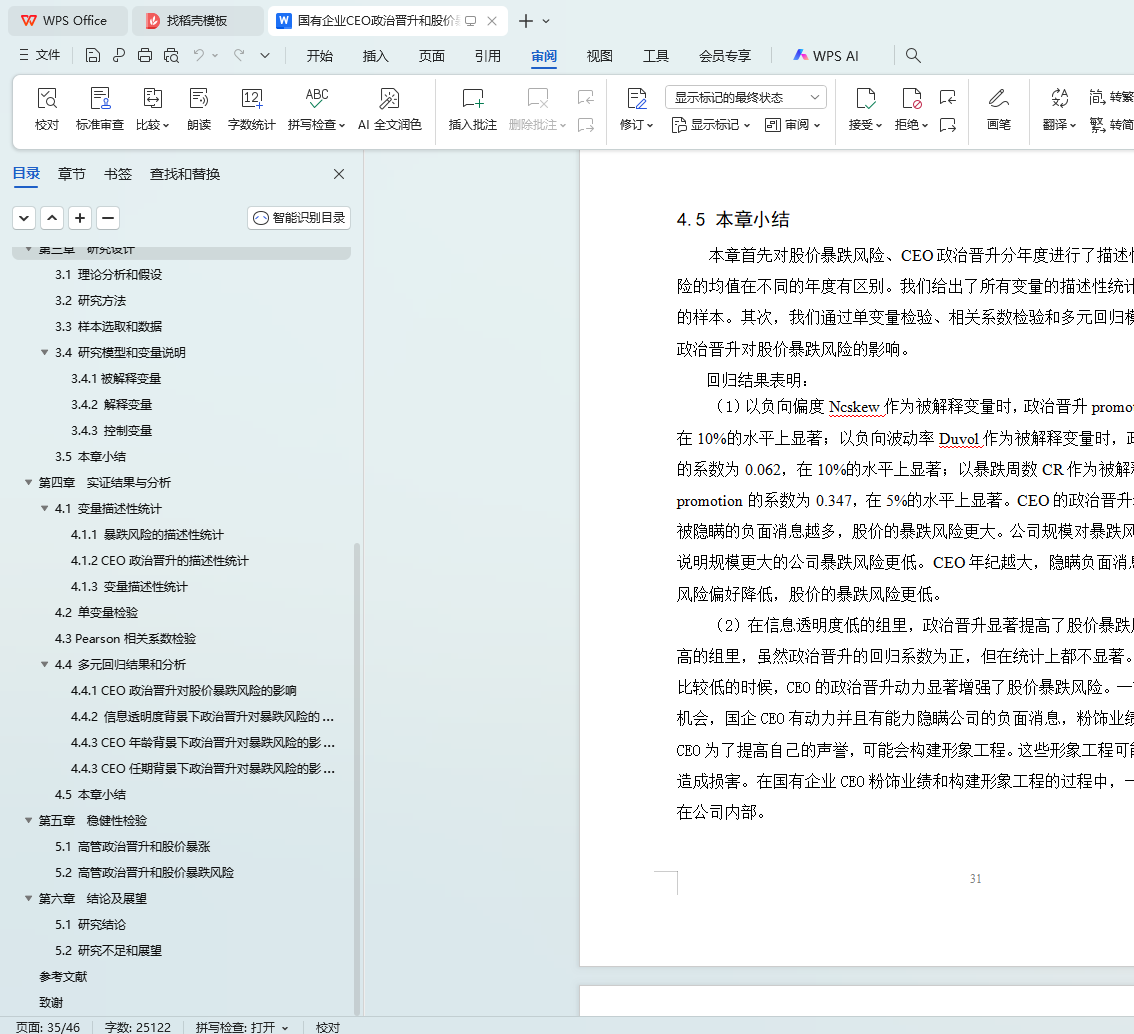Open 字数统计 word count
The image size is (1134, 1034).
[x=252, y=108]
